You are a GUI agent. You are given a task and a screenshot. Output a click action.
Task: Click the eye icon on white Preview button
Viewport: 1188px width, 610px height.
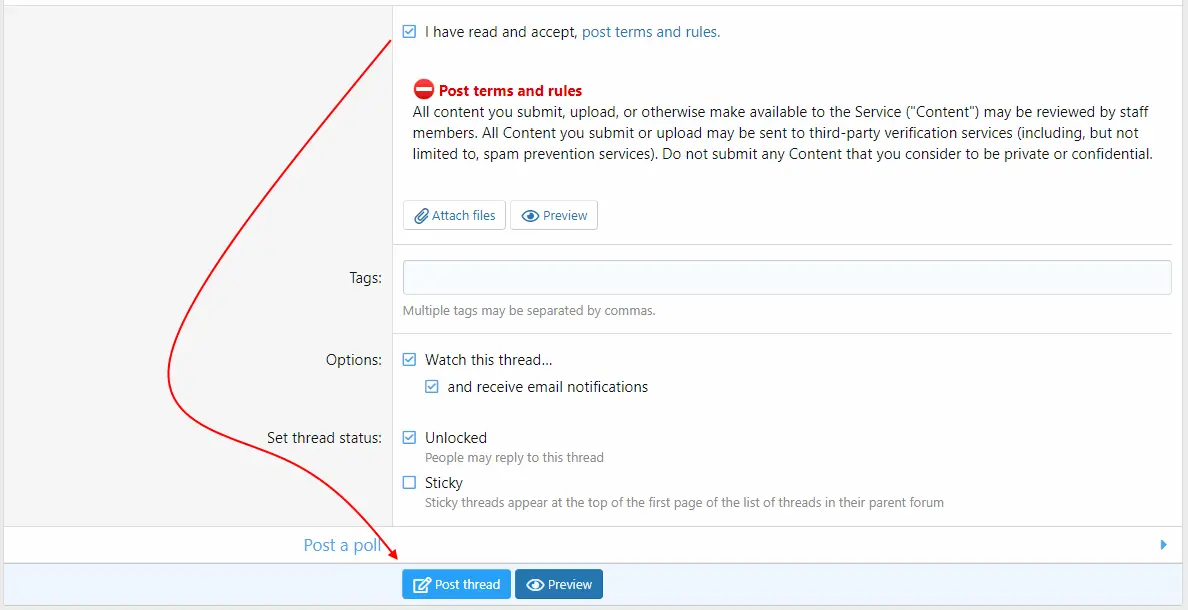[530, 216]
